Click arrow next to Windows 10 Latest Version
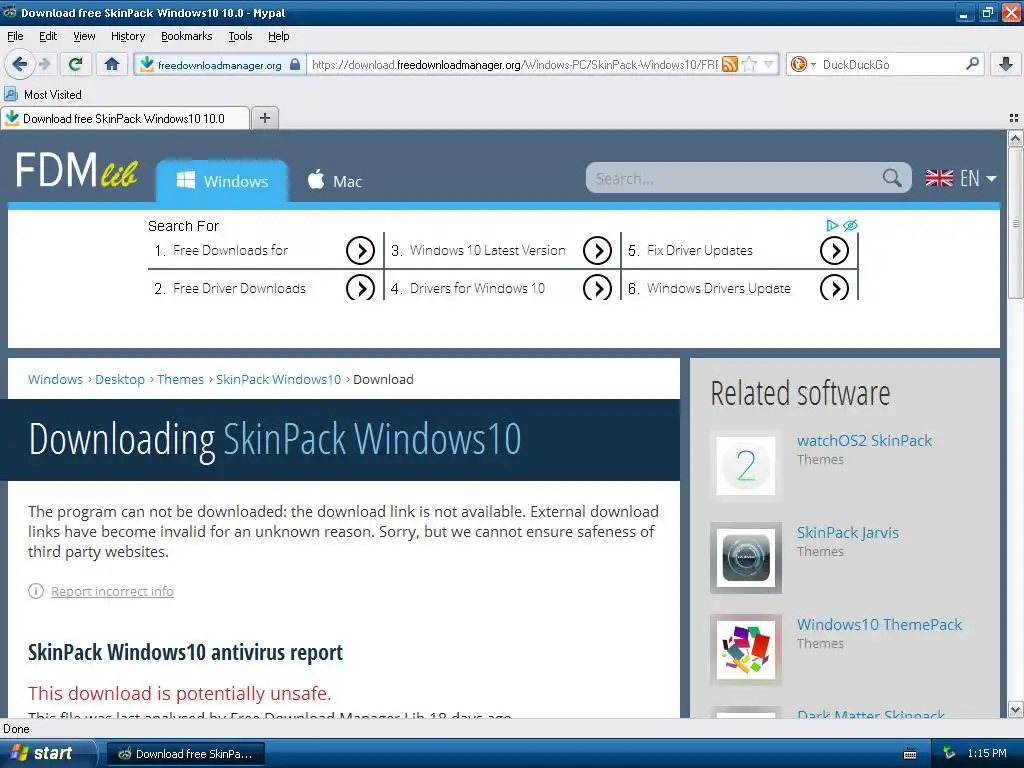The image size is (1024, 768). [597, 250]
